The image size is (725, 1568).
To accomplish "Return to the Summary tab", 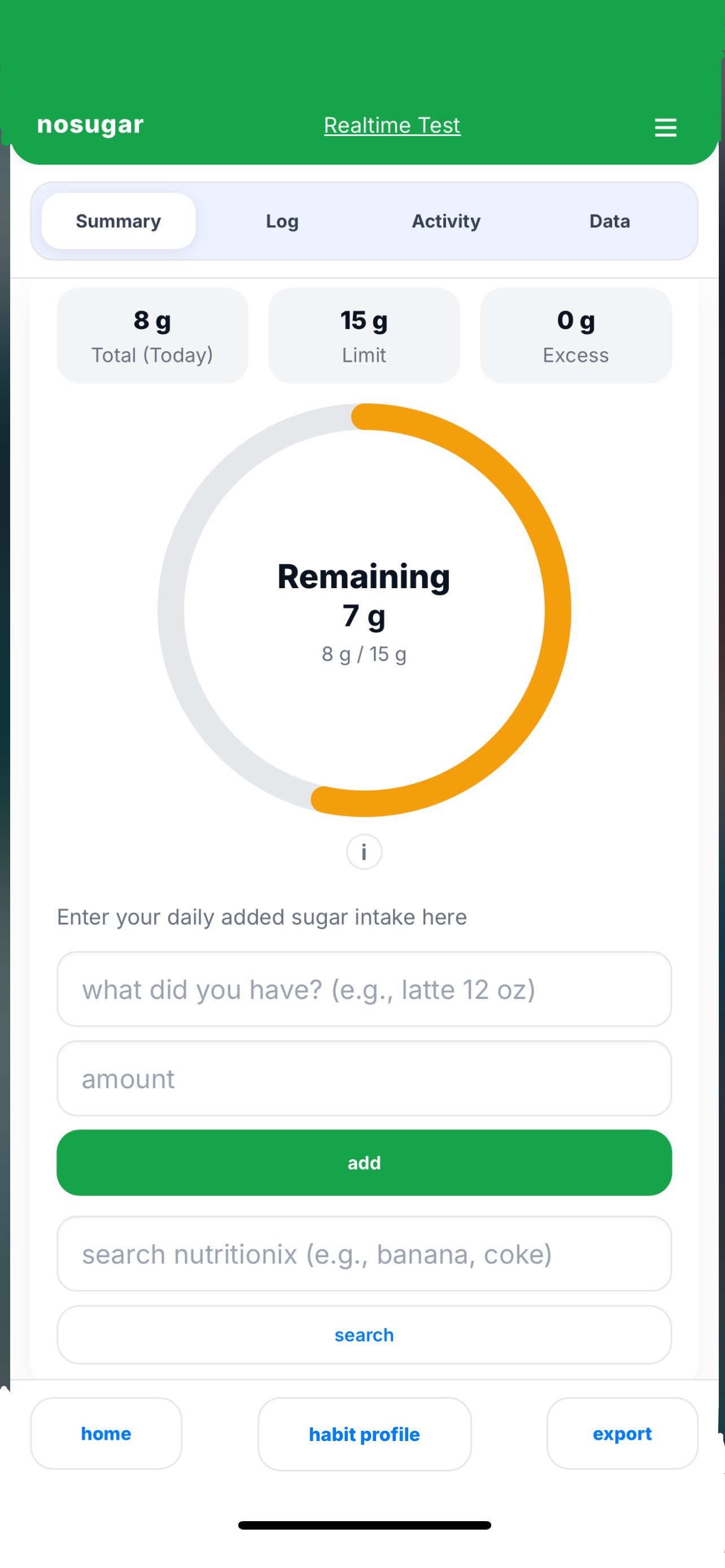I will pyautogui.click(x=118, y=221).
